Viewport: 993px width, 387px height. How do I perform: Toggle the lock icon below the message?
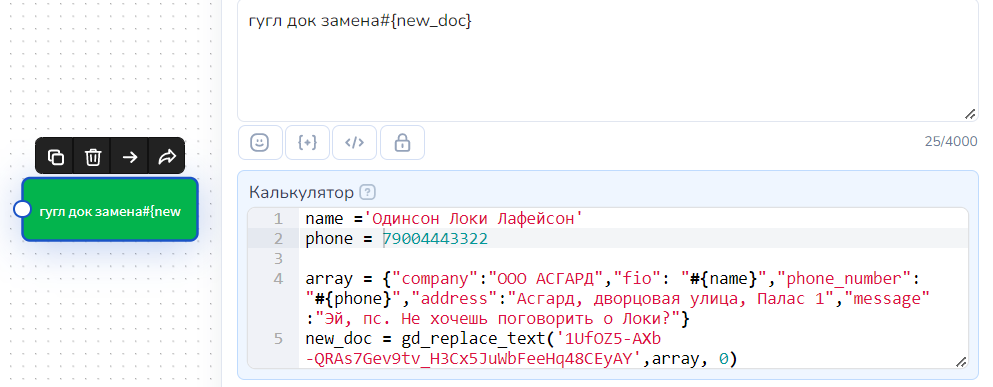point(402,143)
